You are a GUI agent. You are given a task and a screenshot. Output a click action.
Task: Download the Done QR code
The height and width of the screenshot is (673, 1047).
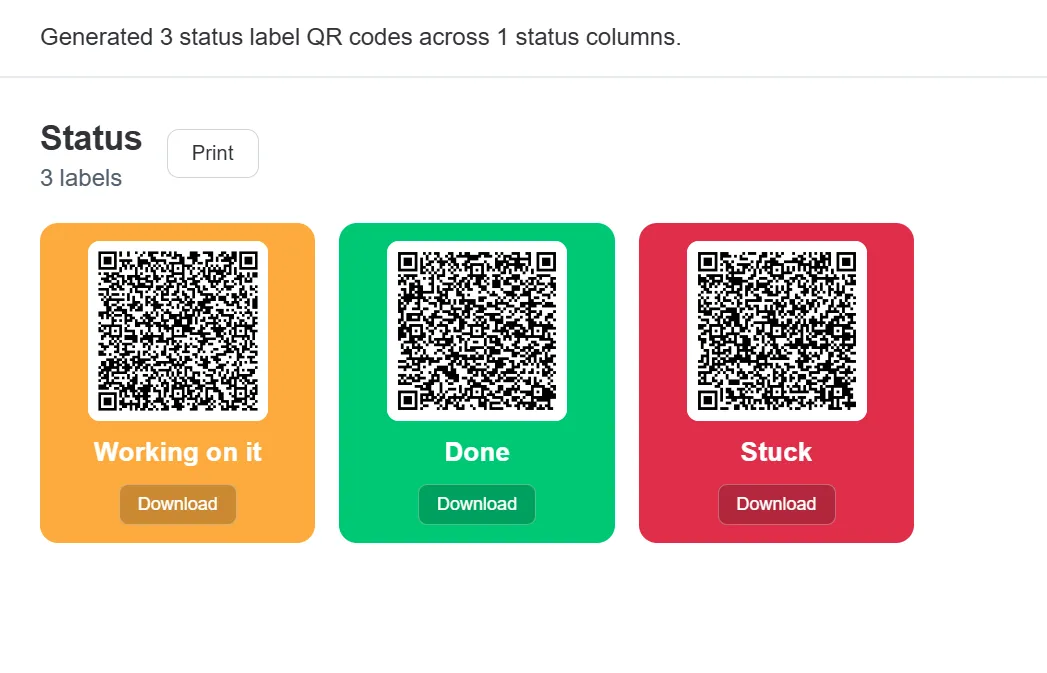pos(477,504)
